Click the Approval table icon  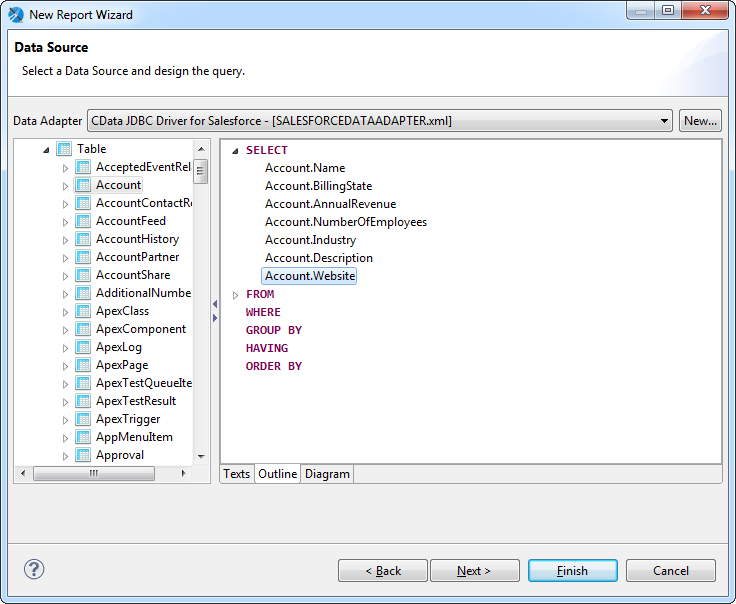(83, 455)
